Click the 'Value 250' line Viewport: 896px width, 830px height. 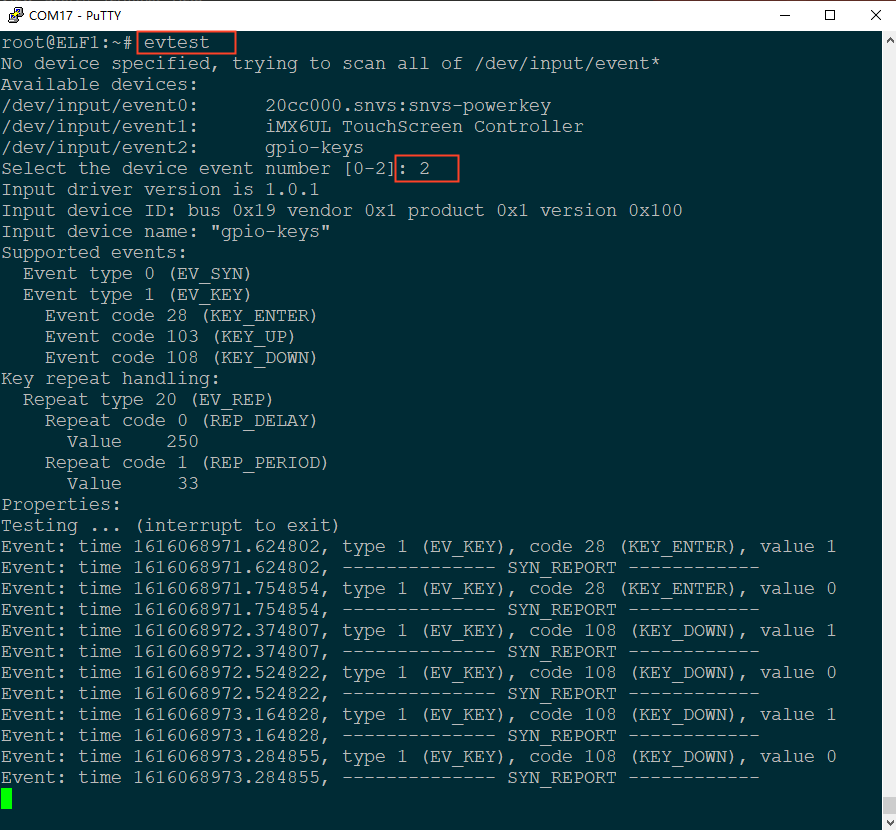(x=133, y=441)
